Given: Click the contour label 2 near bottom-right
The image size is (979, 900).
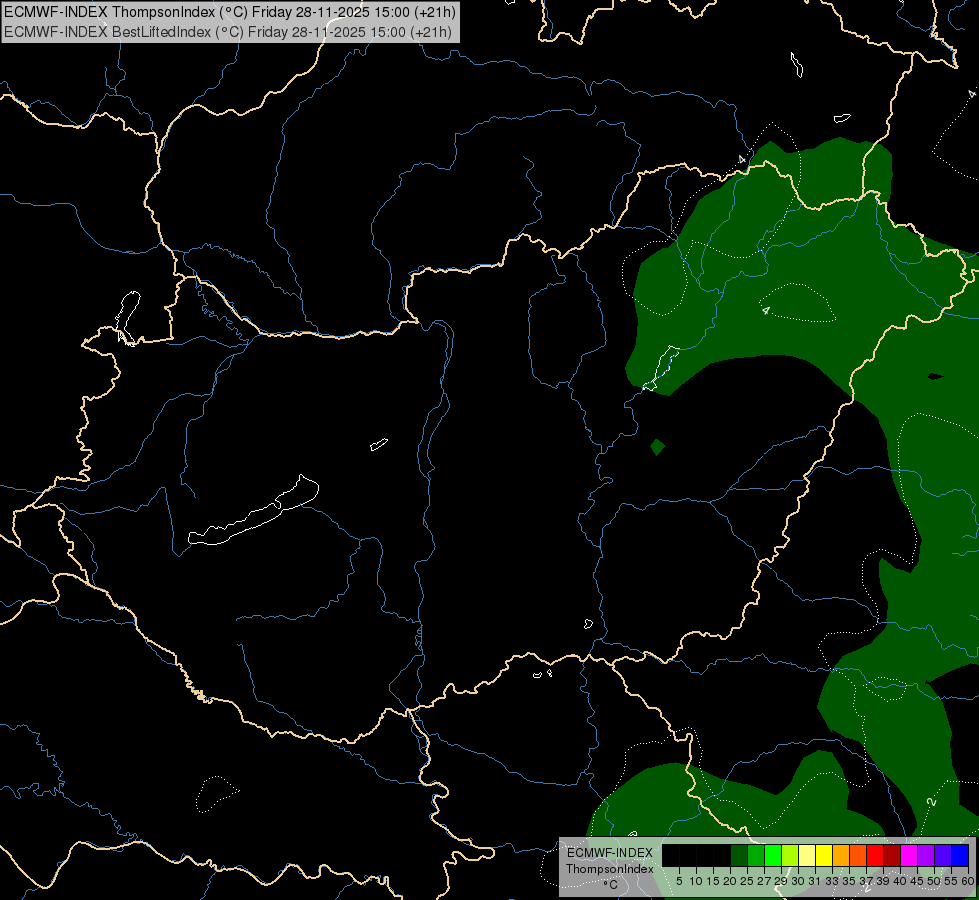Looking at the screenshot, I should point(932,801).
